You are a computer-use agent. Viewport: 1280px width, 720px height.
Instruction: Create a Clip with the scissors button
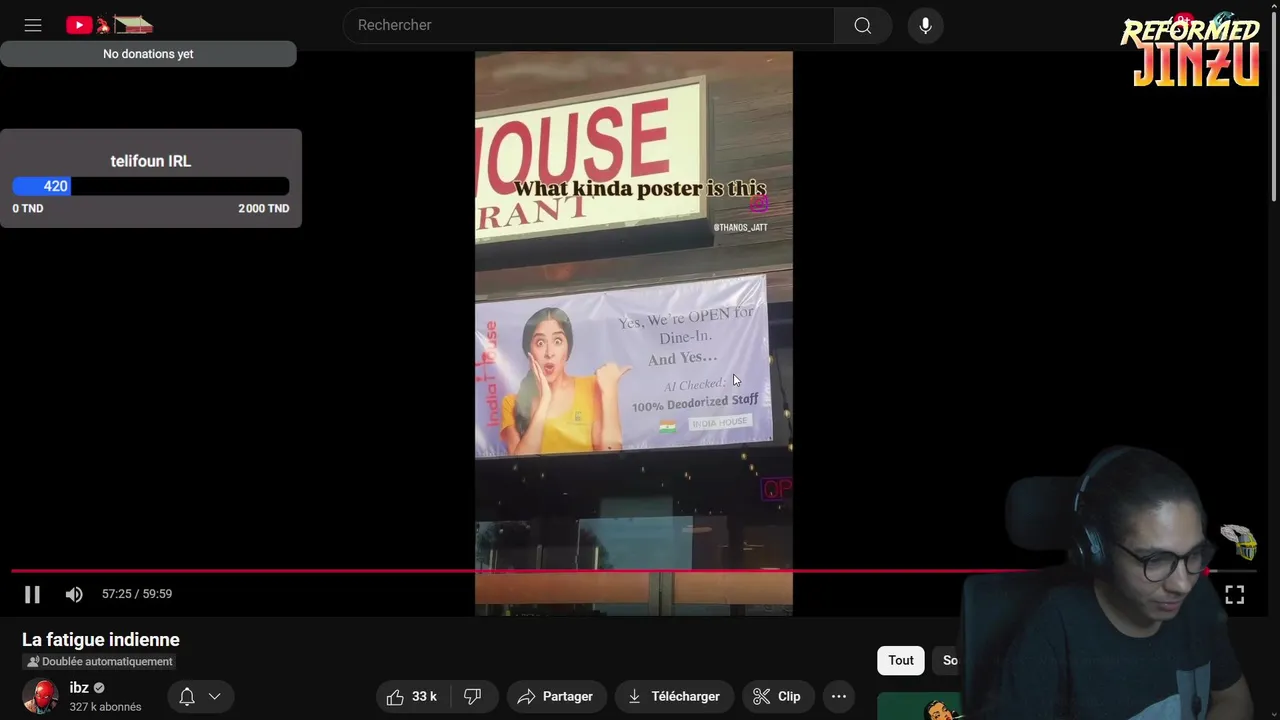pos(777,696)
